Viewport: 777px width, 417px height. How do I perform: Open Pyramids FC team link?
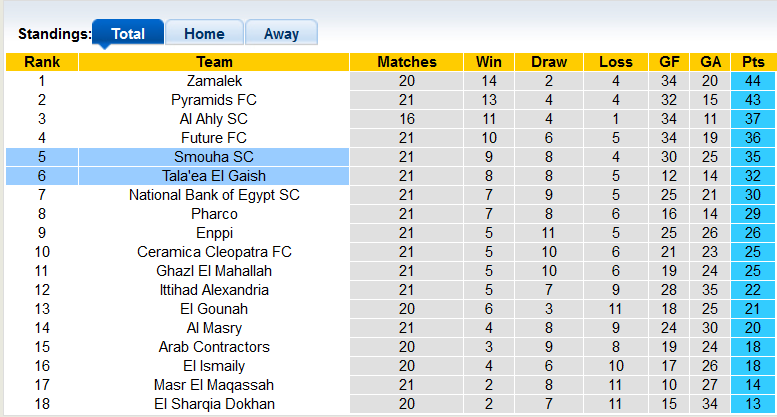214,100
